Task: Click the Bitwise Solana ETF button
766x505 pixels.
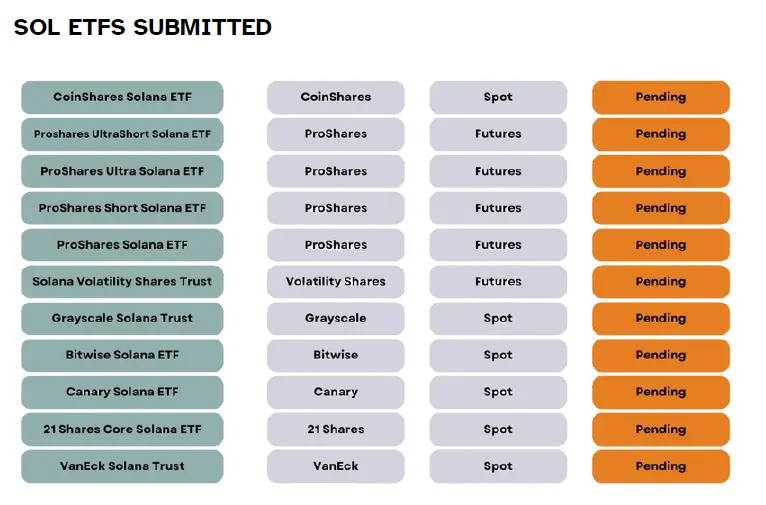Action: (122, 355)
